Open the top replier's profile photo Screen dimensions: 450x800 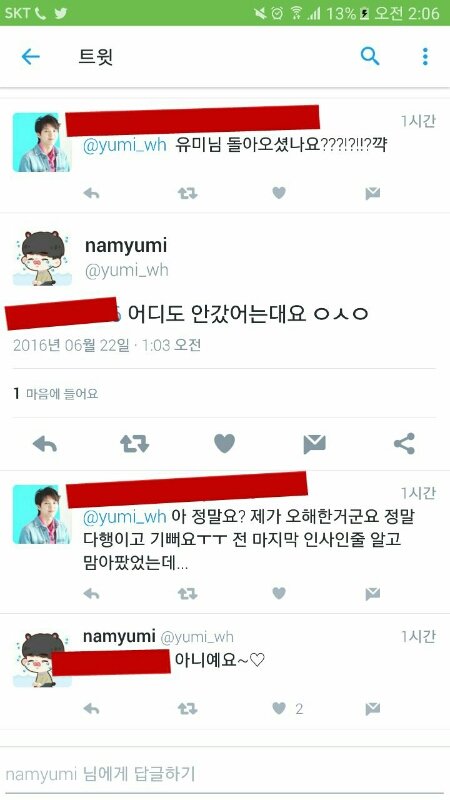(x=42, y=142)
